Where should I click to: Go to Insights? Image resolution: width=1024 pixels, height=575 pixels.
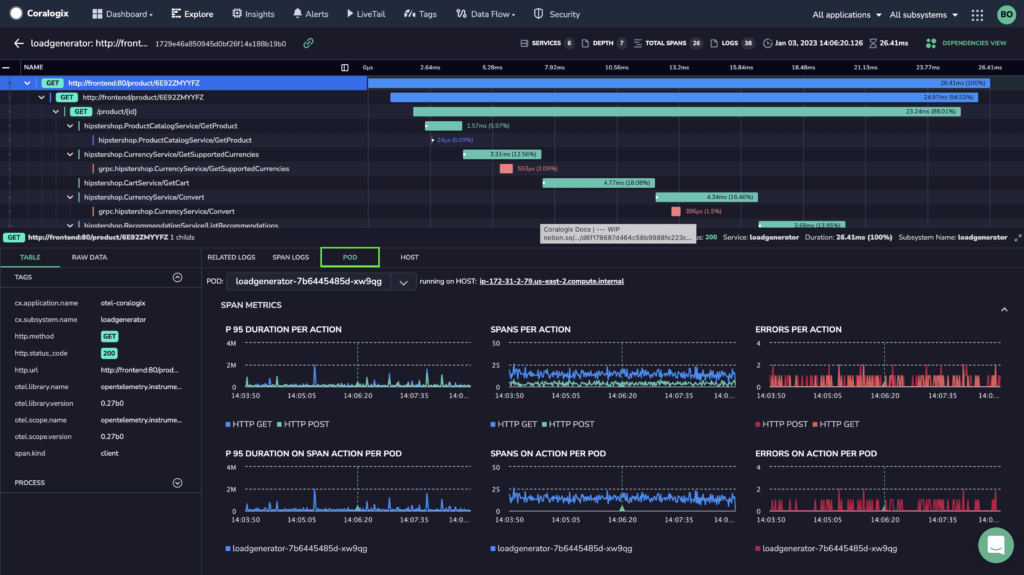pos(253,14)
